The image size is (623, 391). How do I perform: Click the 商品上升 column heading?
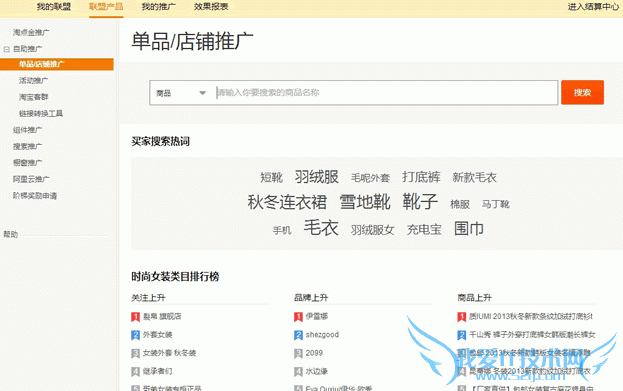474,298
